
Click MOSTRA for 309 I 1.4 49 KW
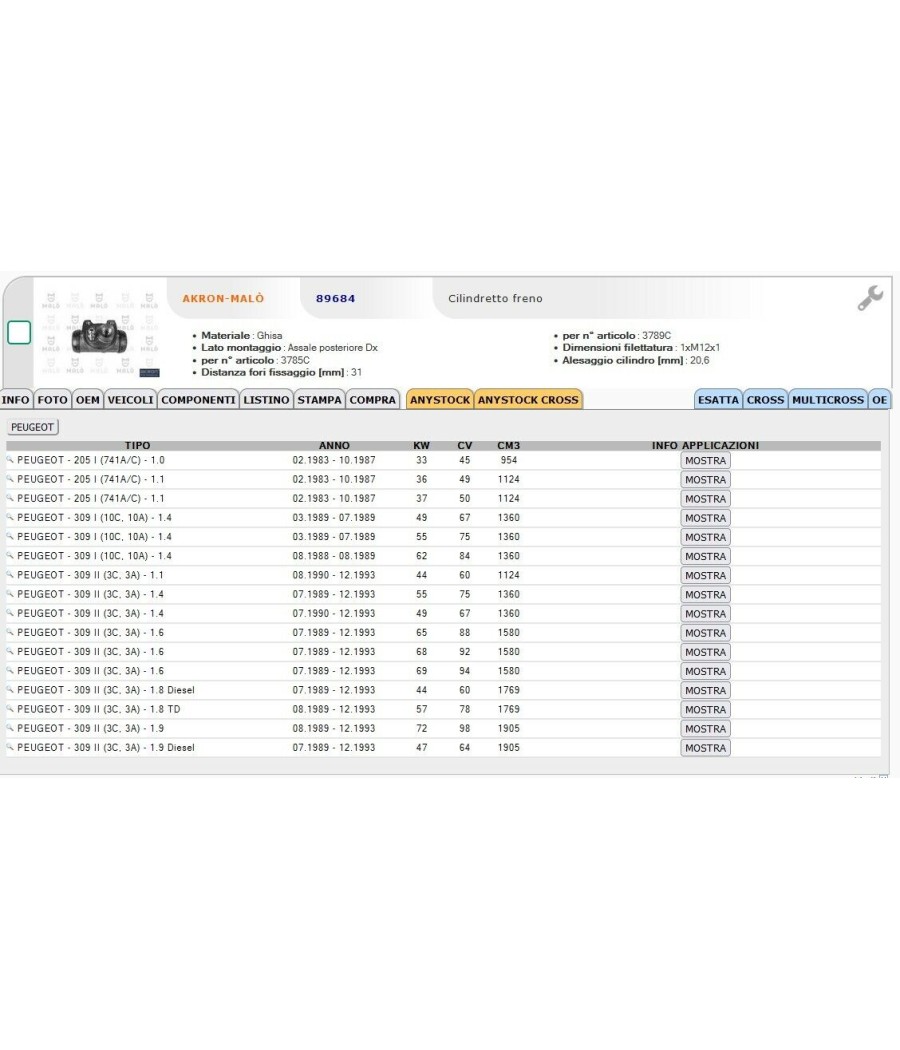705,518
